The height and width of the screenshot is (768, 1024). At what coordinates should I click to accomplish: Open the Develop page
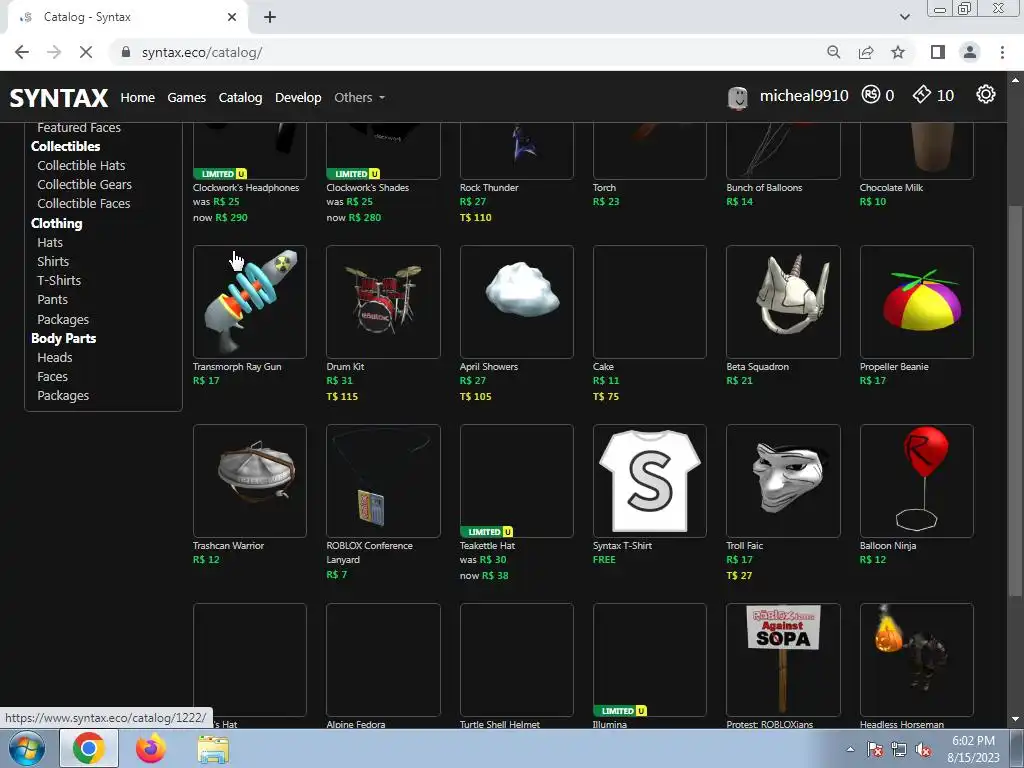click(x=298, y=97)
